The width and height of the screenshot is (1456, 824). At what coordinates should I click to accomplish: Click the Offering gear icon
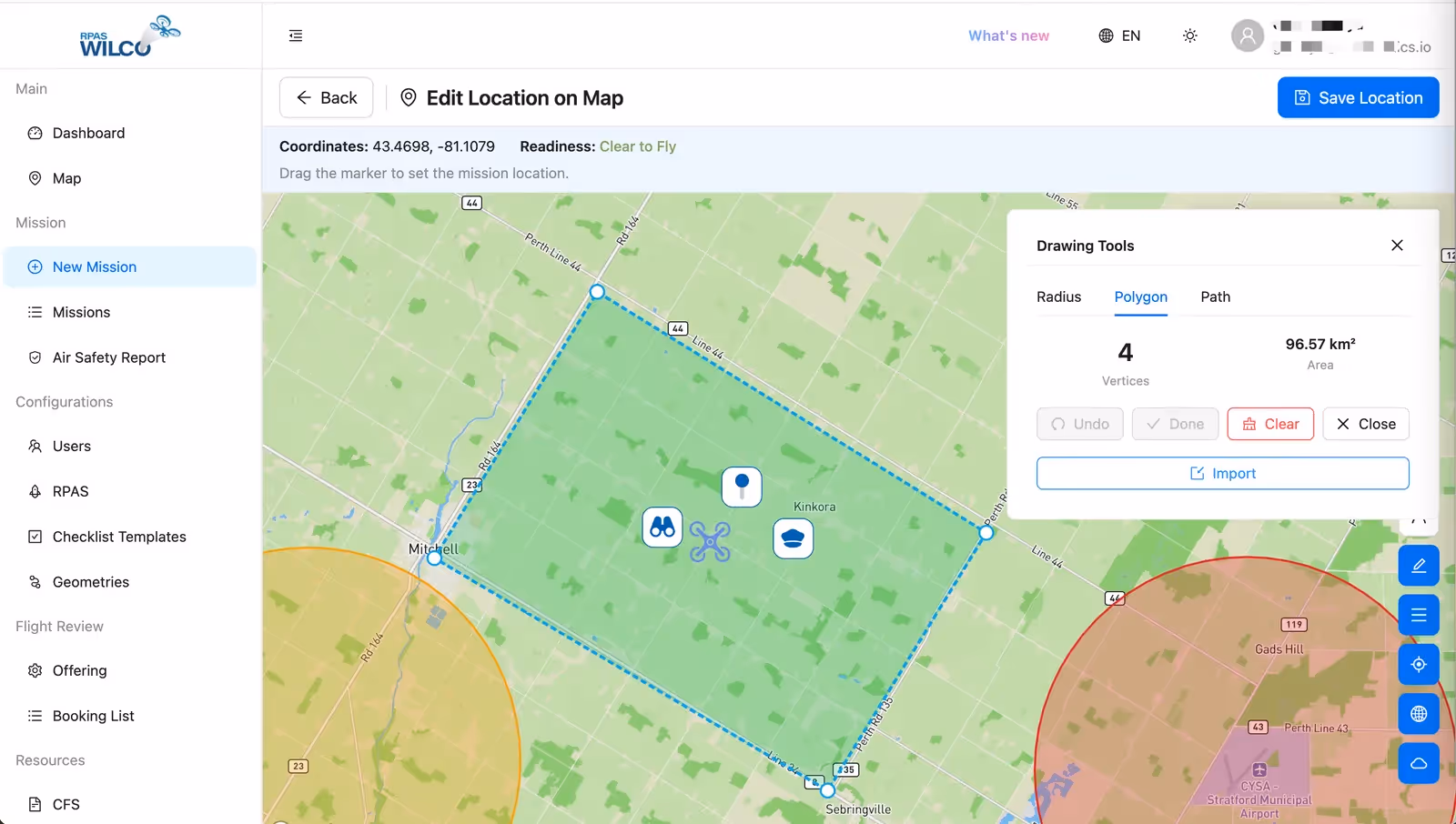point(35,670)
